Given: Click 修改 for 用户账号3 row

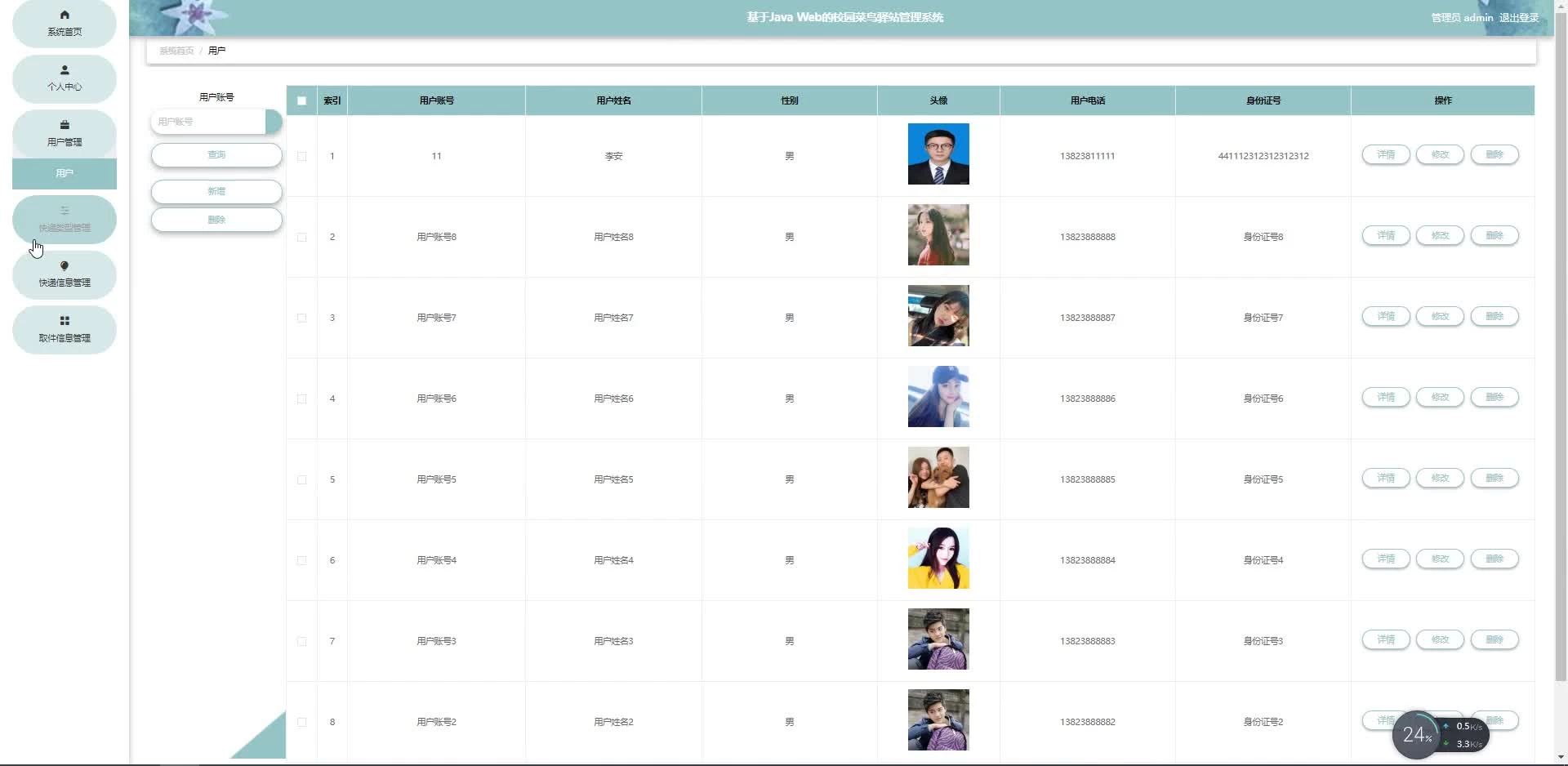Looking at the screenshot, I should tap(1440, 639).
